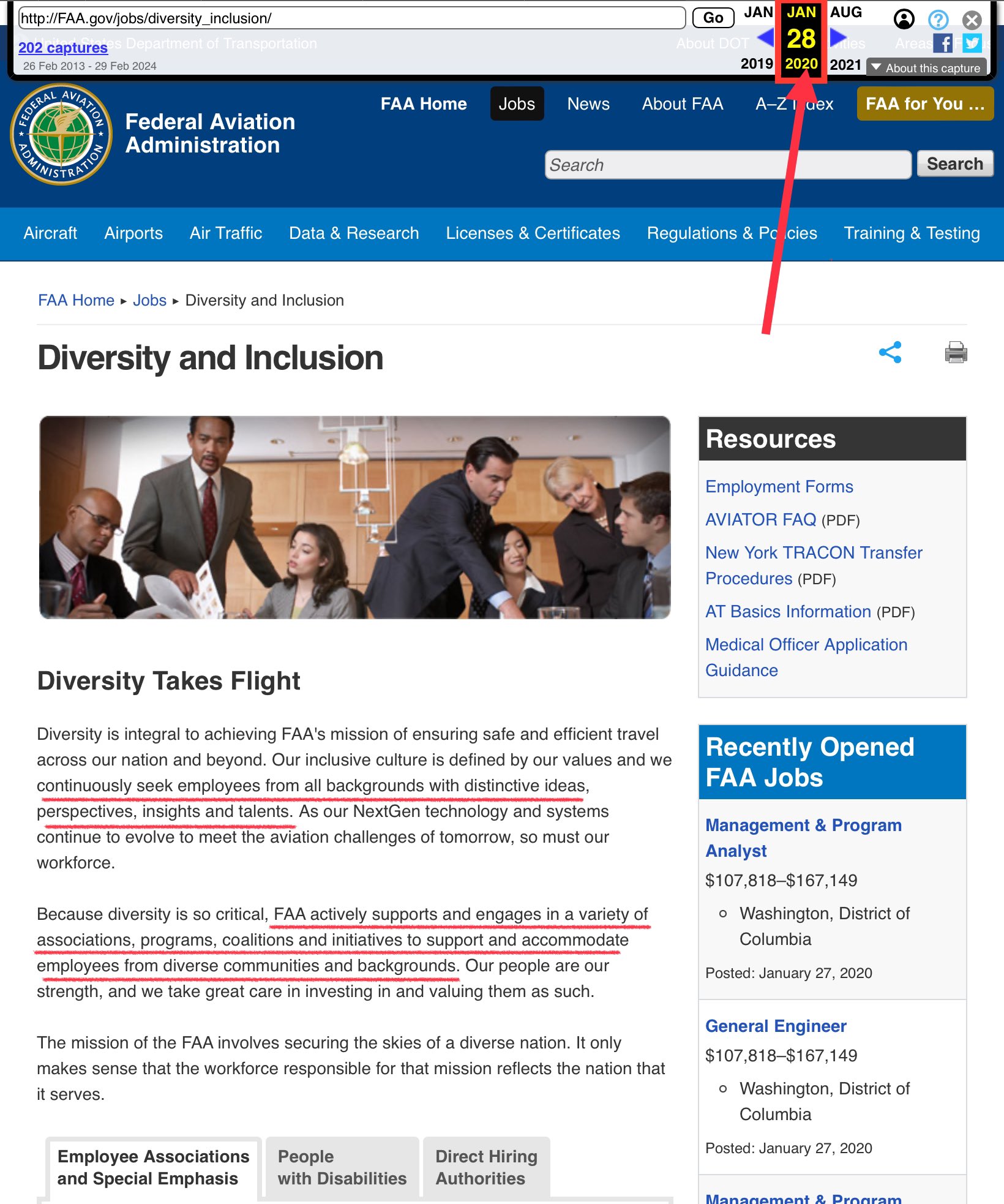Click the Wayback URL address field
The image size is (1004, 1204).
tap(352, 18)
